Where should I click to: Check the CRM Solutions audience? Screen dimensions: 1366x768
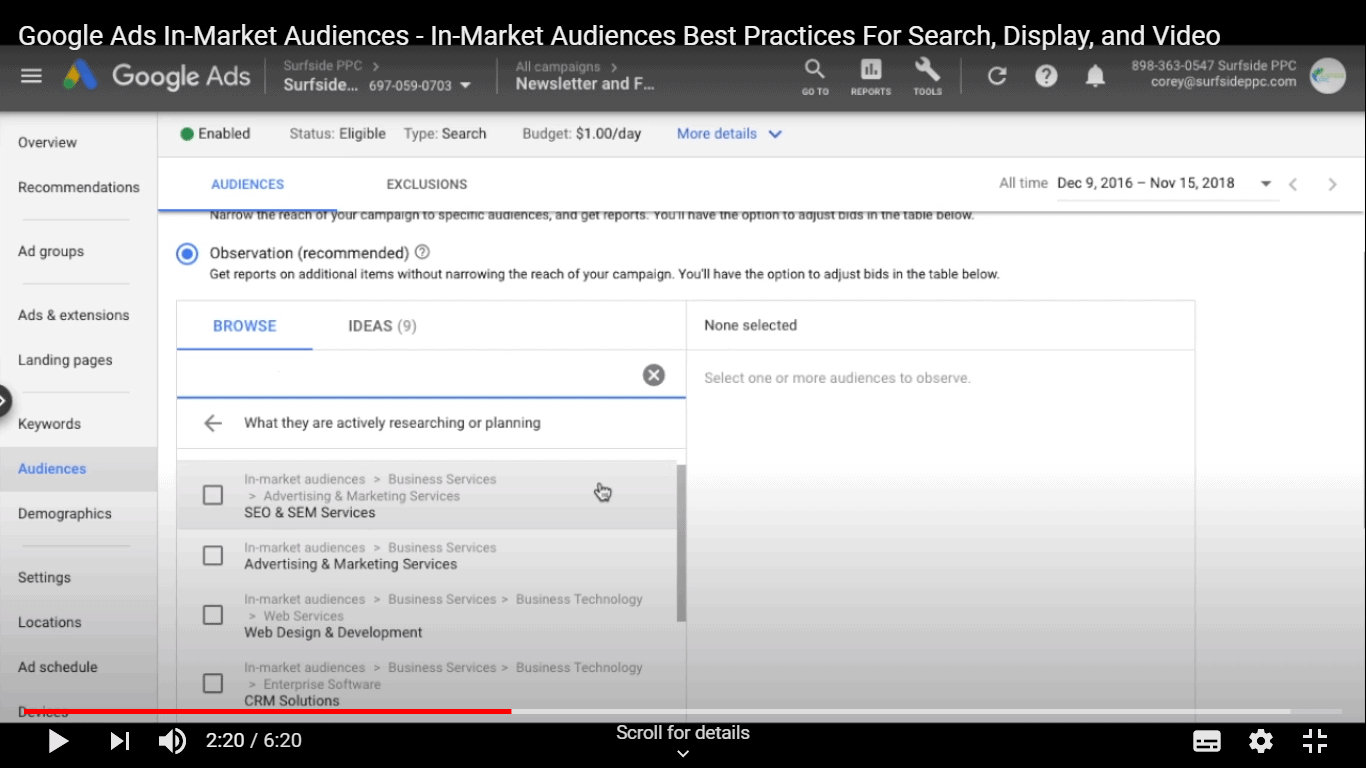click(x=213, y=683)
